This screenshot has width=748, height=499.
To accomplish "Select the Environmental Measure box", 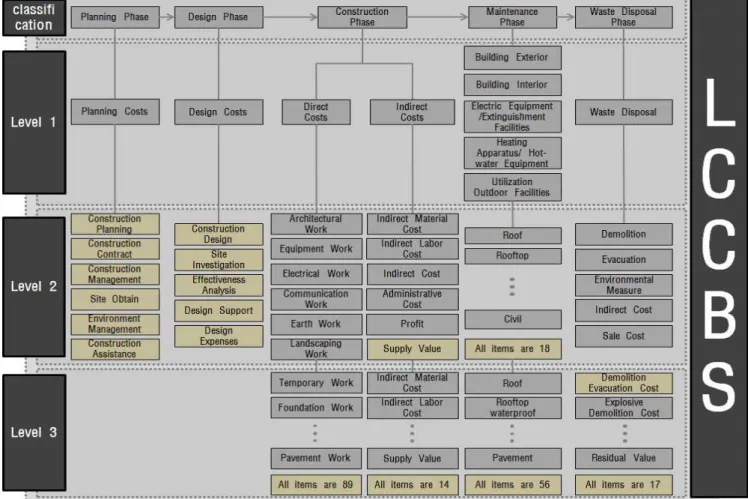I will [x=623, y=285].
